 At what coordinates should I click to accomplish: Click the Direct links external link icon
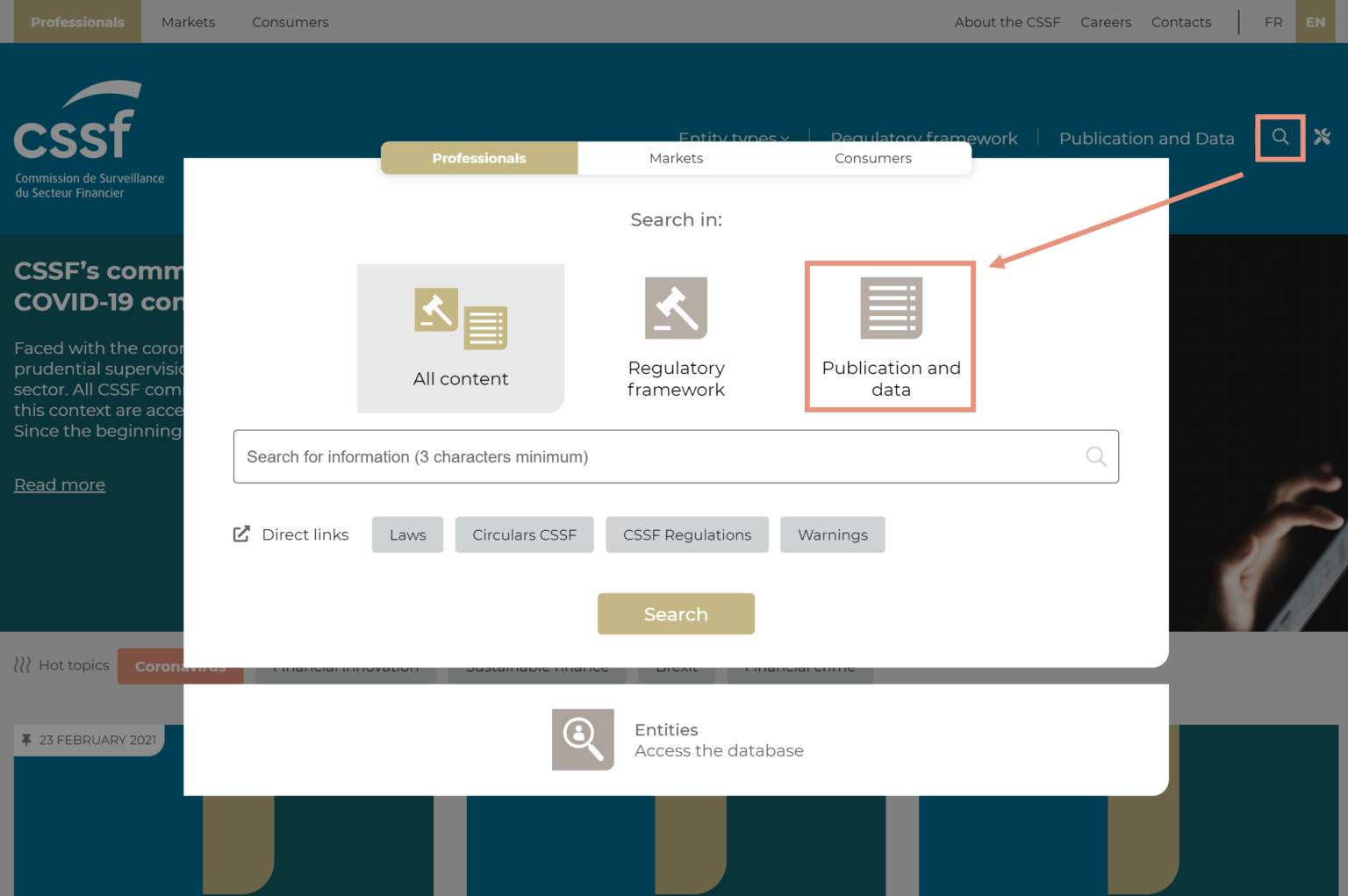240,533
